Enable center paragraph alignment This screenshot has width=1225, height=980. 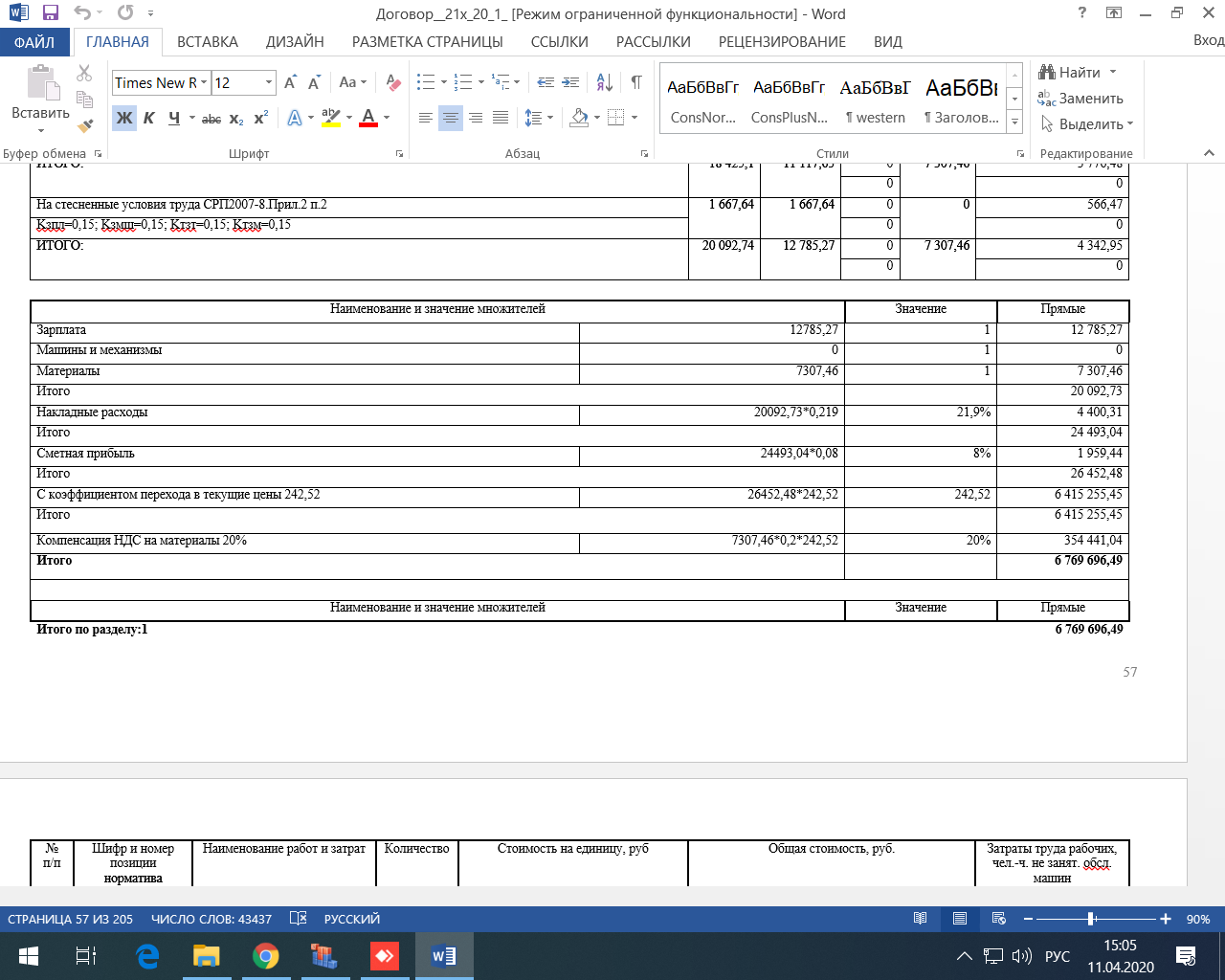pyautogui.click(x=450, y=118)
